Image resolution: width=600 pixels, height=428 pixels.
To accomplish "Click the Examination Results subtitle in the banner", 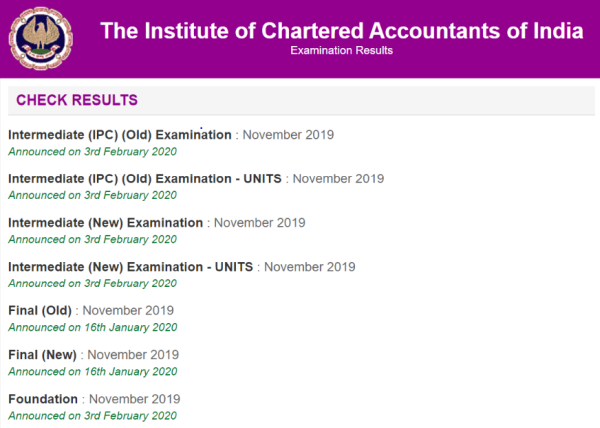I will coord(341,50).
